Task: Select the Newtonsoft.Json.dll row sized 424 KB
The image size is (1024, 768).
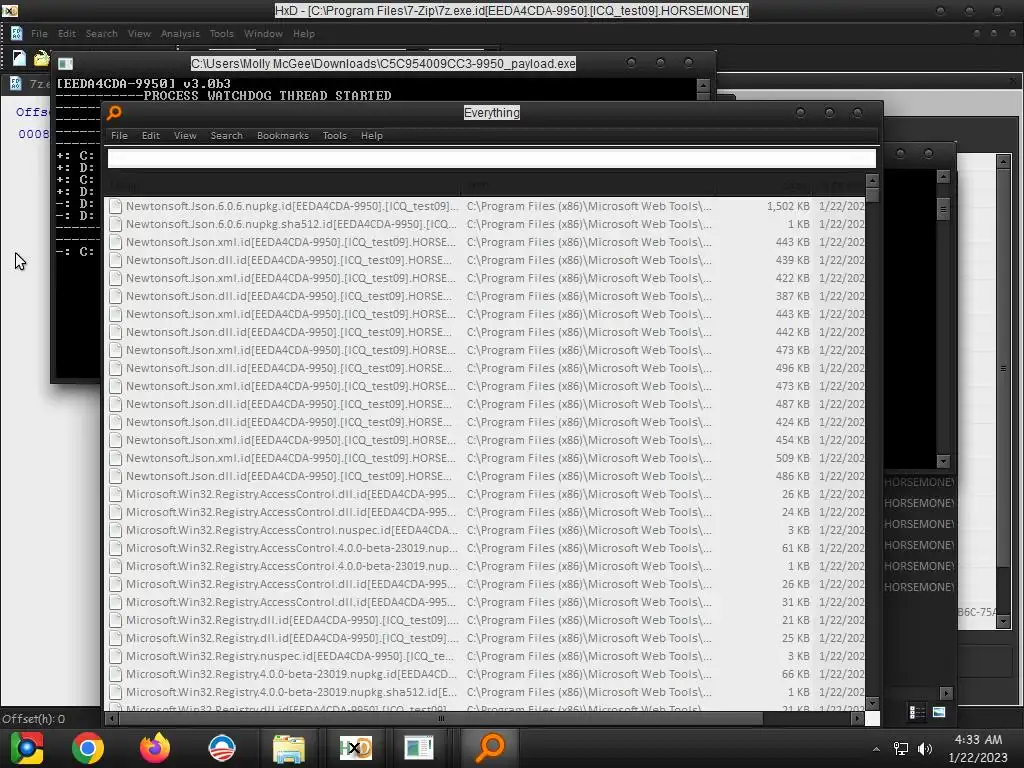Action: [x=487, y=422]
